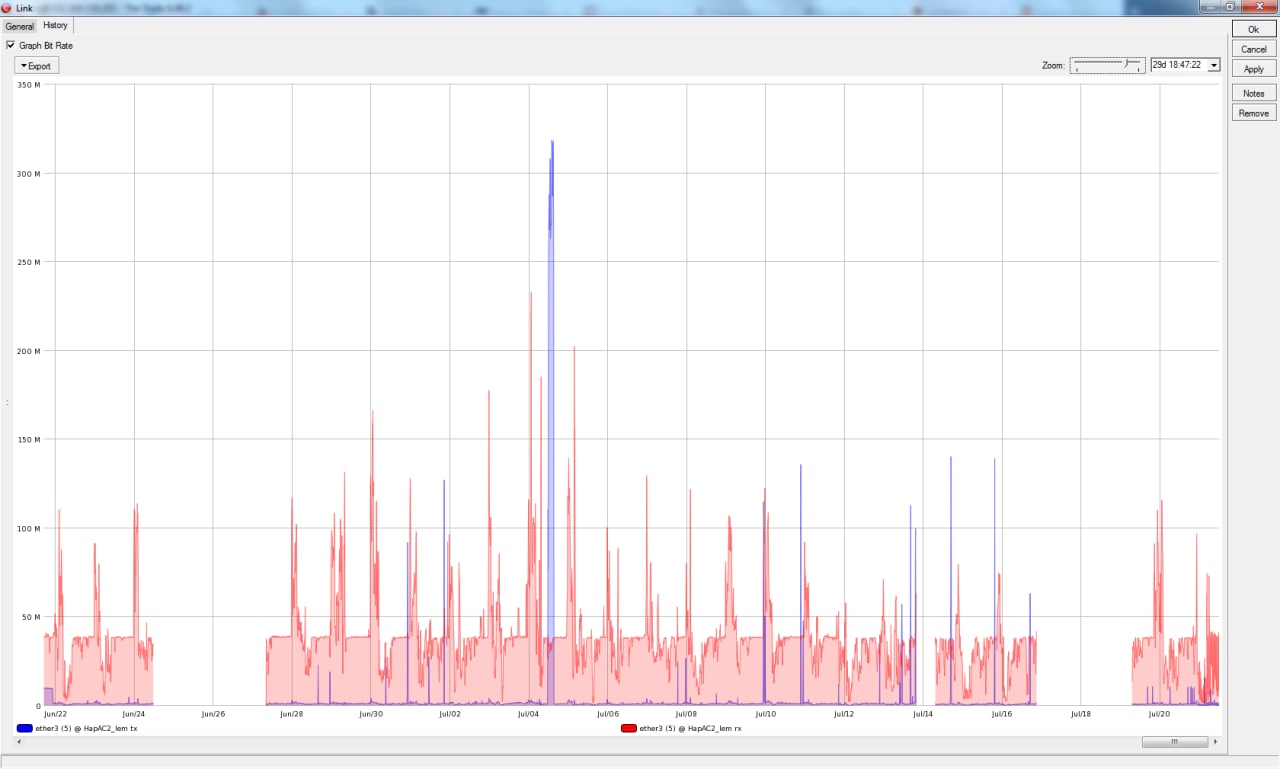Image resolution: width=1280 pixels, height=769 pixels.
Task: Click the 150 M axis label
Action: point(30,440)
